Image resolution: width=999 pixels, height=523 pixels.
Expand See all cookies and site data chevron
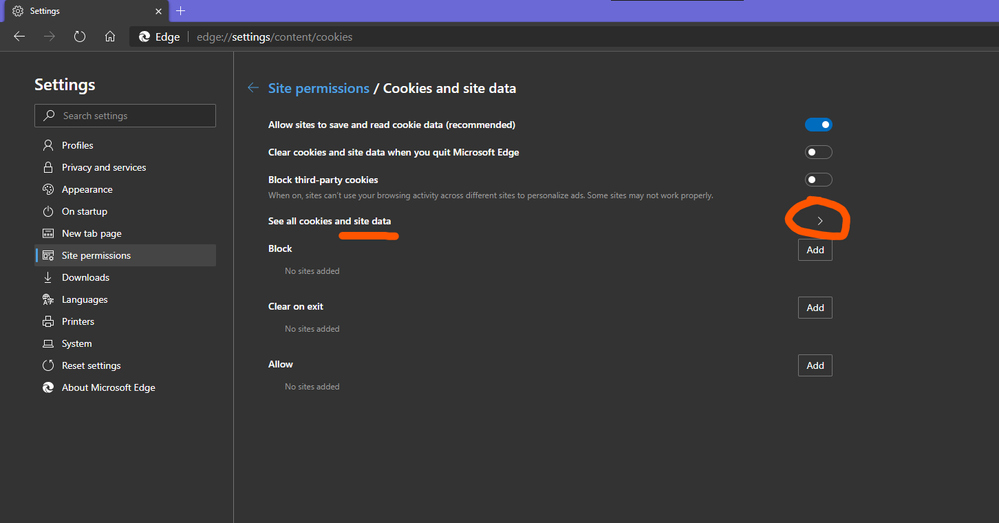[x=820, y=221]
